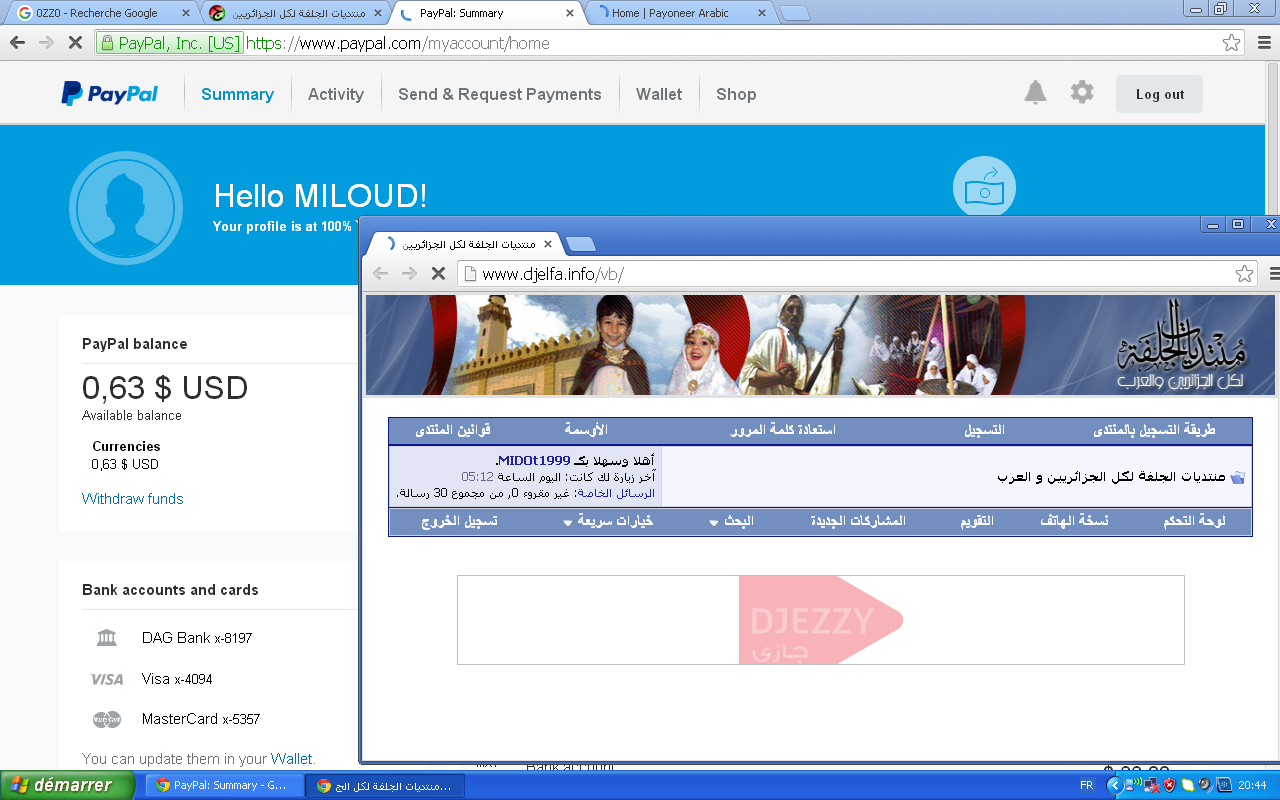Open Chrome menu in PayPal window

point(1263,43)
